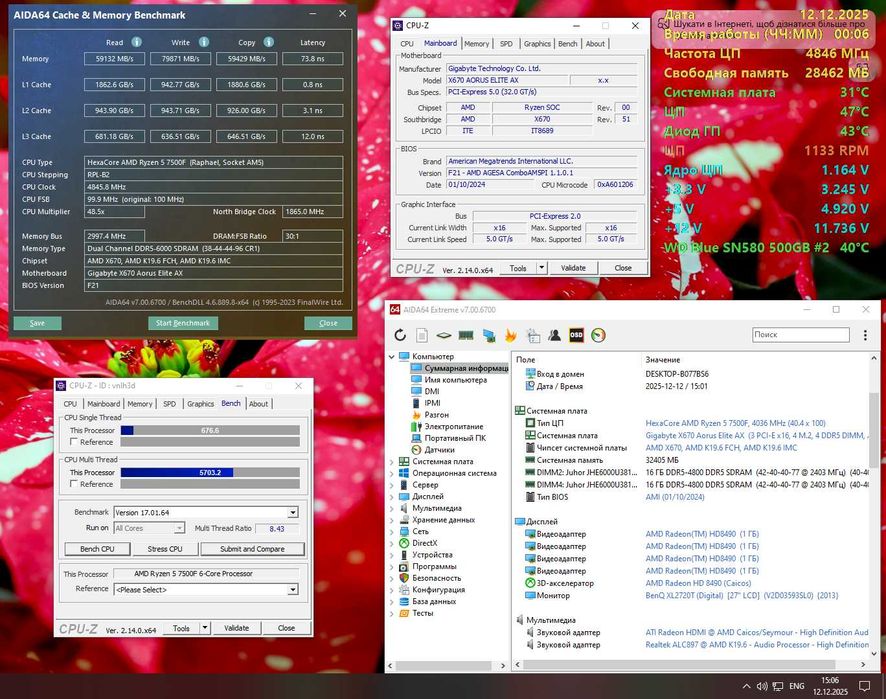The image size is (886, 699).
Task: Launch the flame stability test icon
Action: (510, 335)
